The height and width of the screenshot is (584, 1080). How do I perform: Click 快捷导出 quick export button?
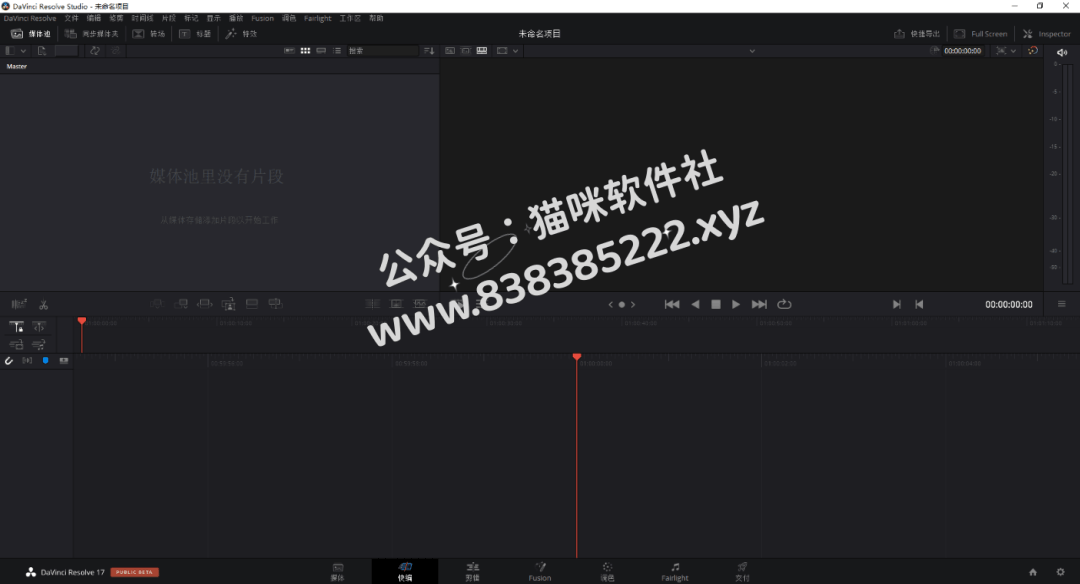pos(917,34)
